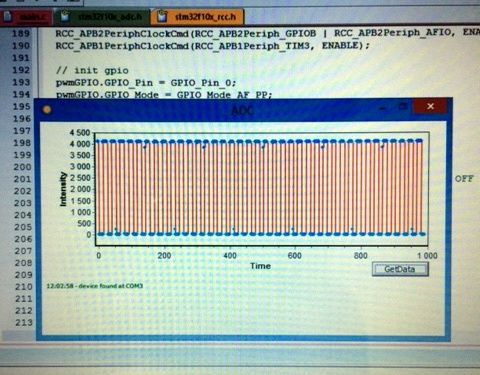
Task: Click the document icon on main.c tab
Action: 7,17
